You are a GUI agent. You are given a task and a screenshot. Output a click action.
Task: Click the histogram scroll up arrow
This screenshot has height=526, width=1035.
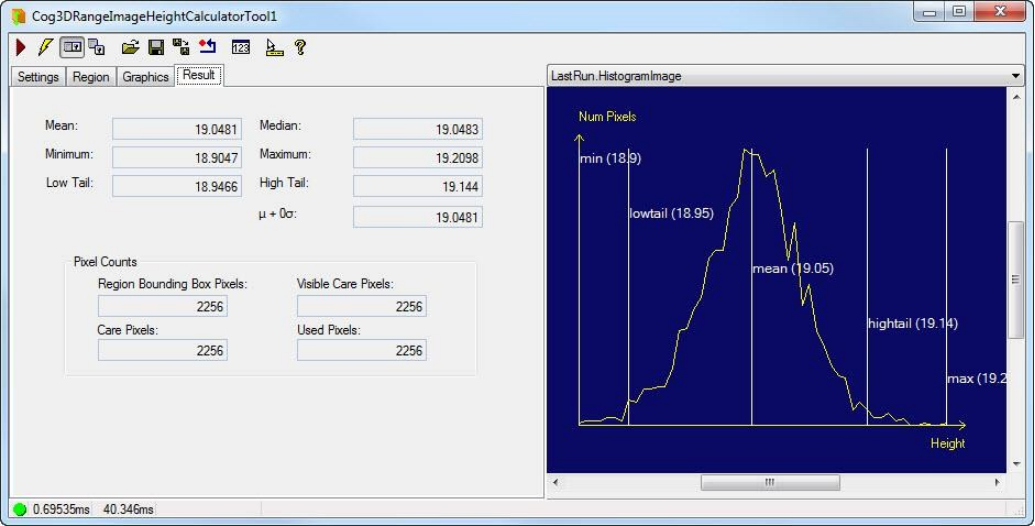coord(1016,97)
